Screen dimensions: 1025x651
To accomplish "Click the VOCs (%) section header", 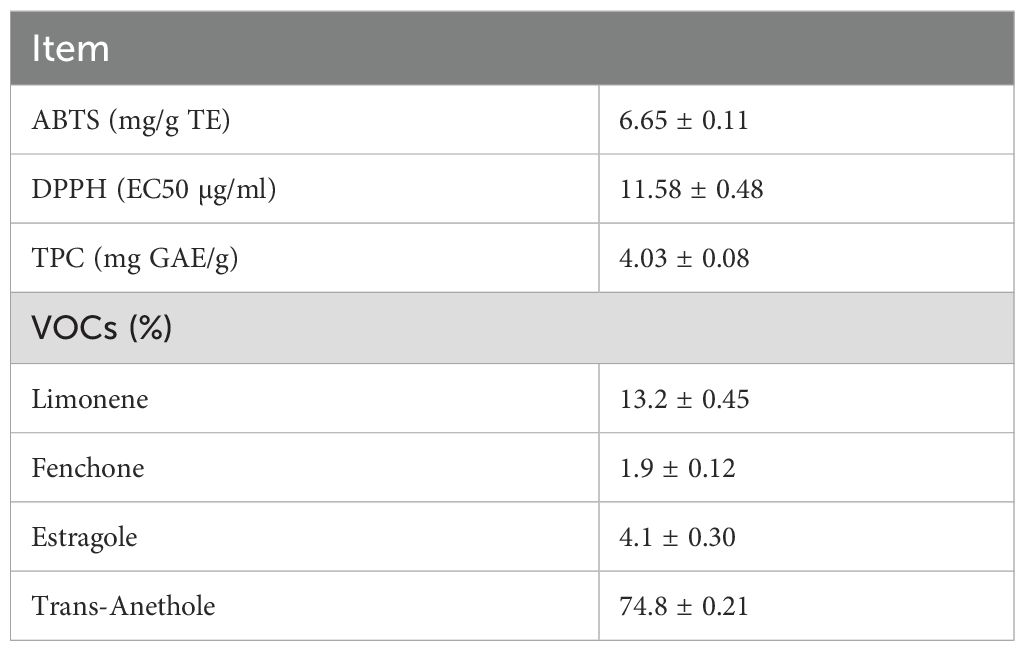I will 102,328.
